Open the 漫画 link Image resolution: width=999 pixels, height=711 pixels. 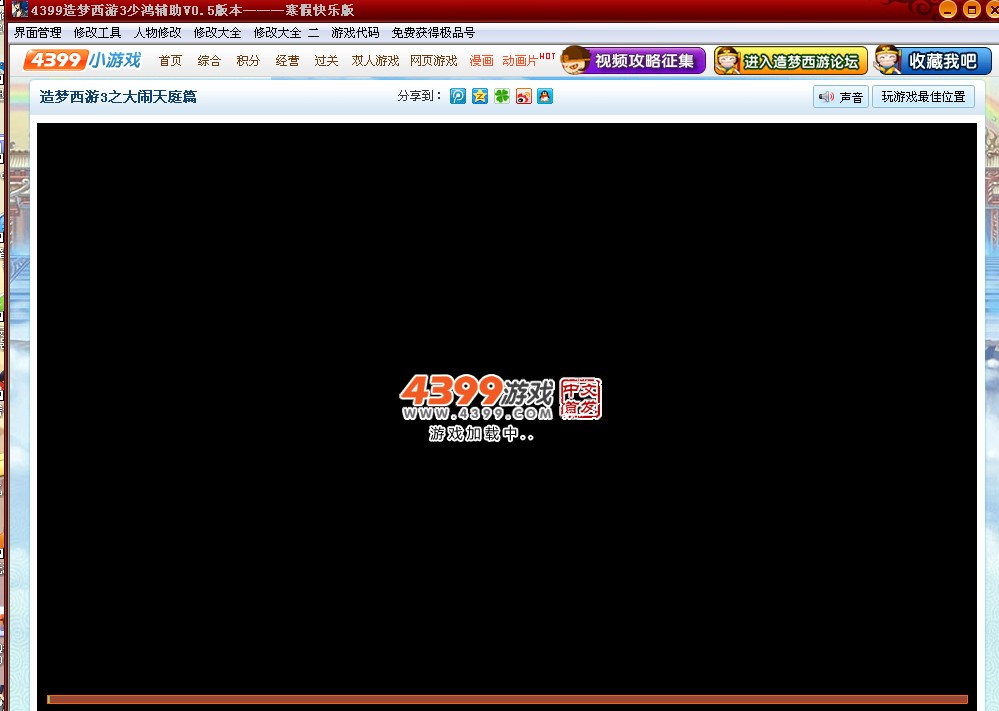[x=482, y=61]
